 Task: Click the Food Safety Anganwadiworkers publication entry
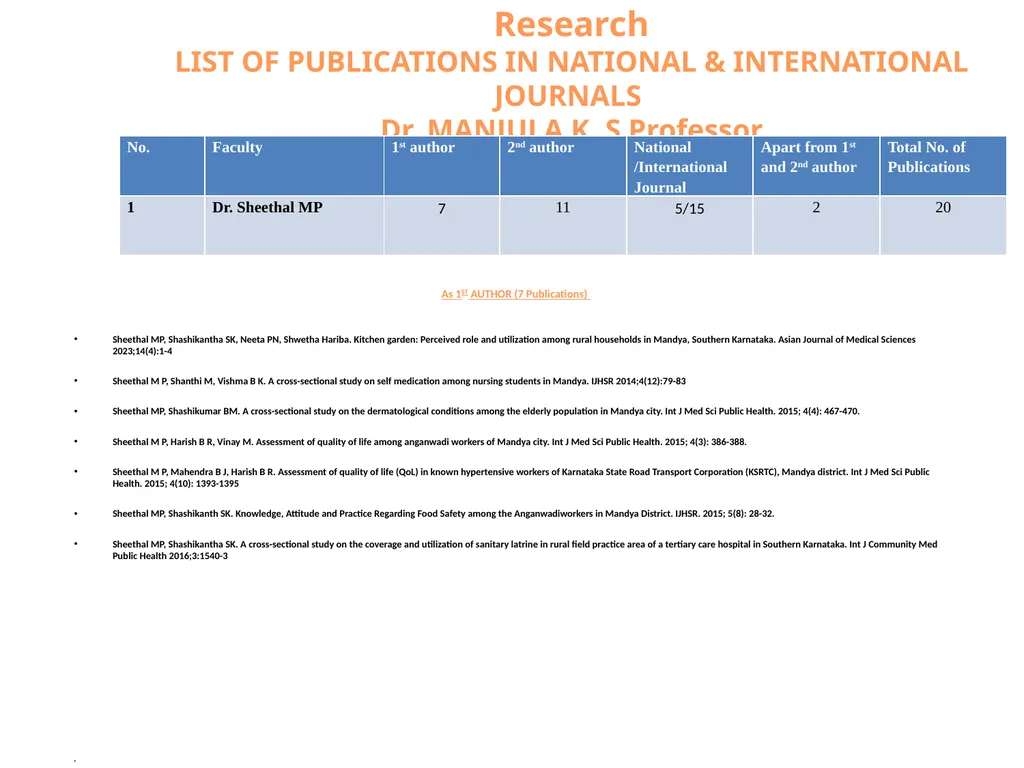coord(443,513)
